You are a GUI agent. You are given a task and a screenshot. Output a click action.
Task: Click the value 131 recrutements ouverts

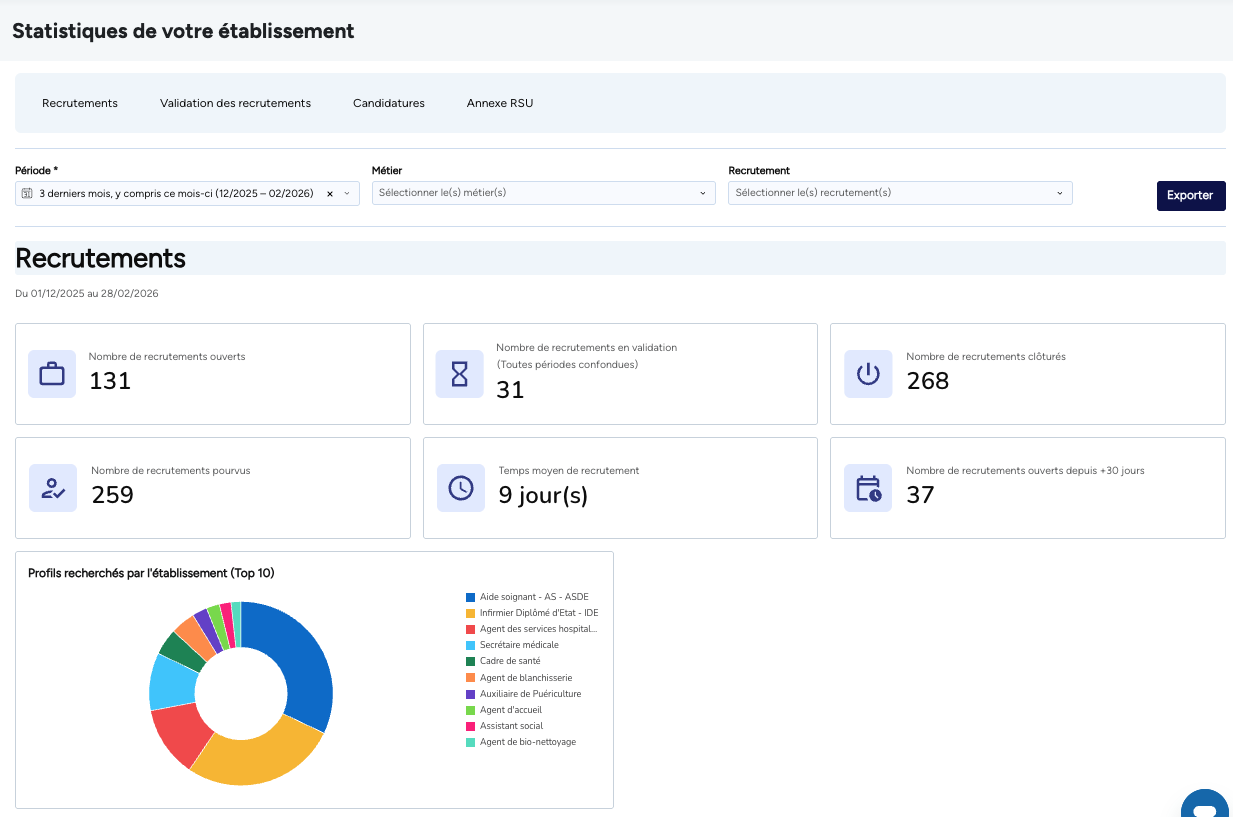tap(110, 381)
